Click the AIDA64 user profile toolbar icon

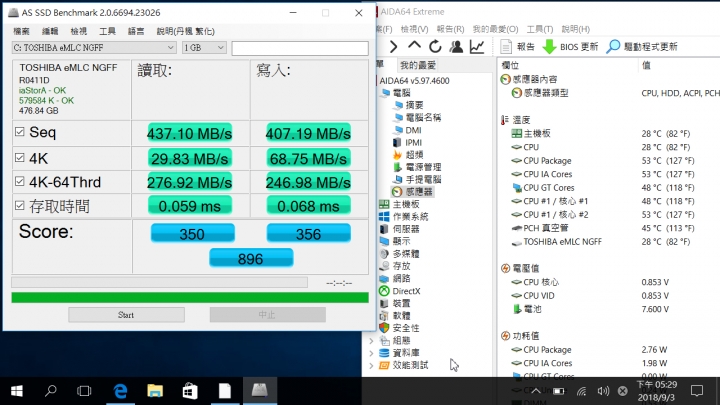click(456, 46)
